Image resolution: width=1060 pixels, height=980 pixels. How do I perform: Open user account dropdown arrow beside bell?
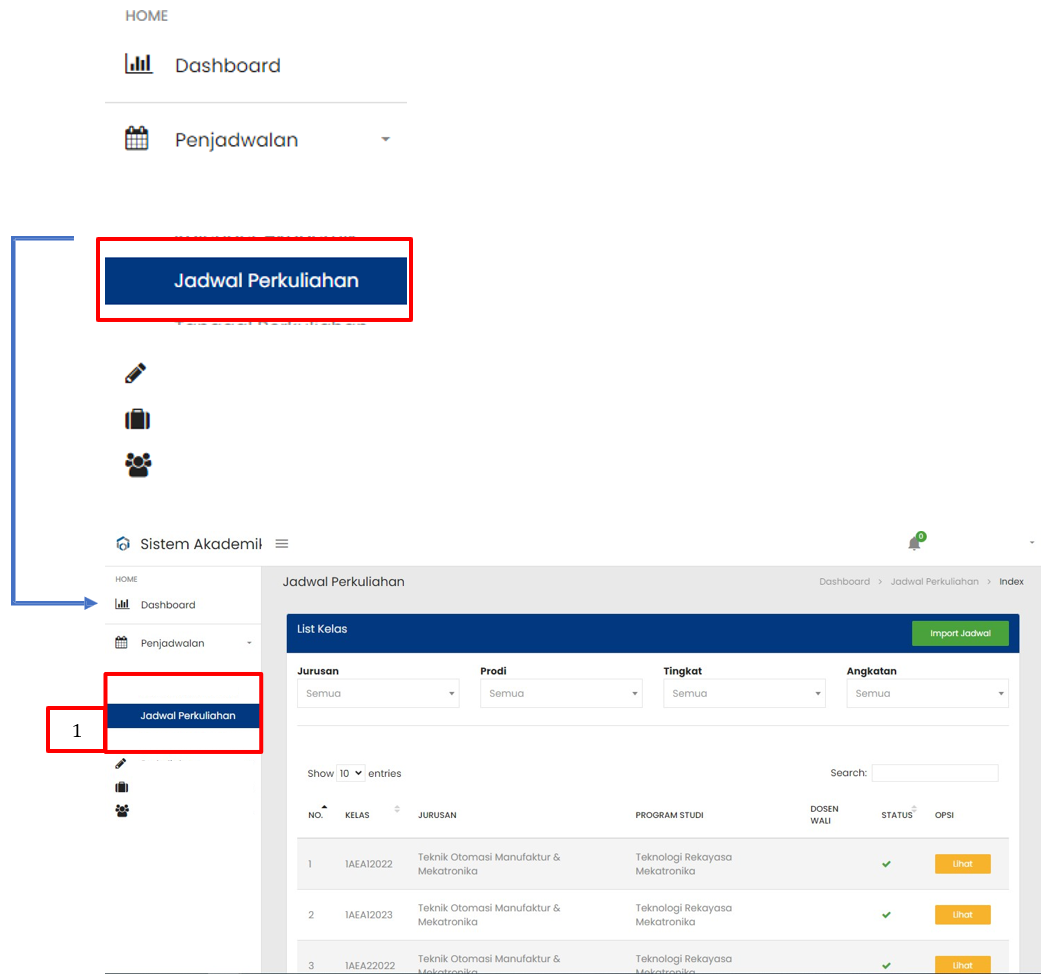[1032, 543]
